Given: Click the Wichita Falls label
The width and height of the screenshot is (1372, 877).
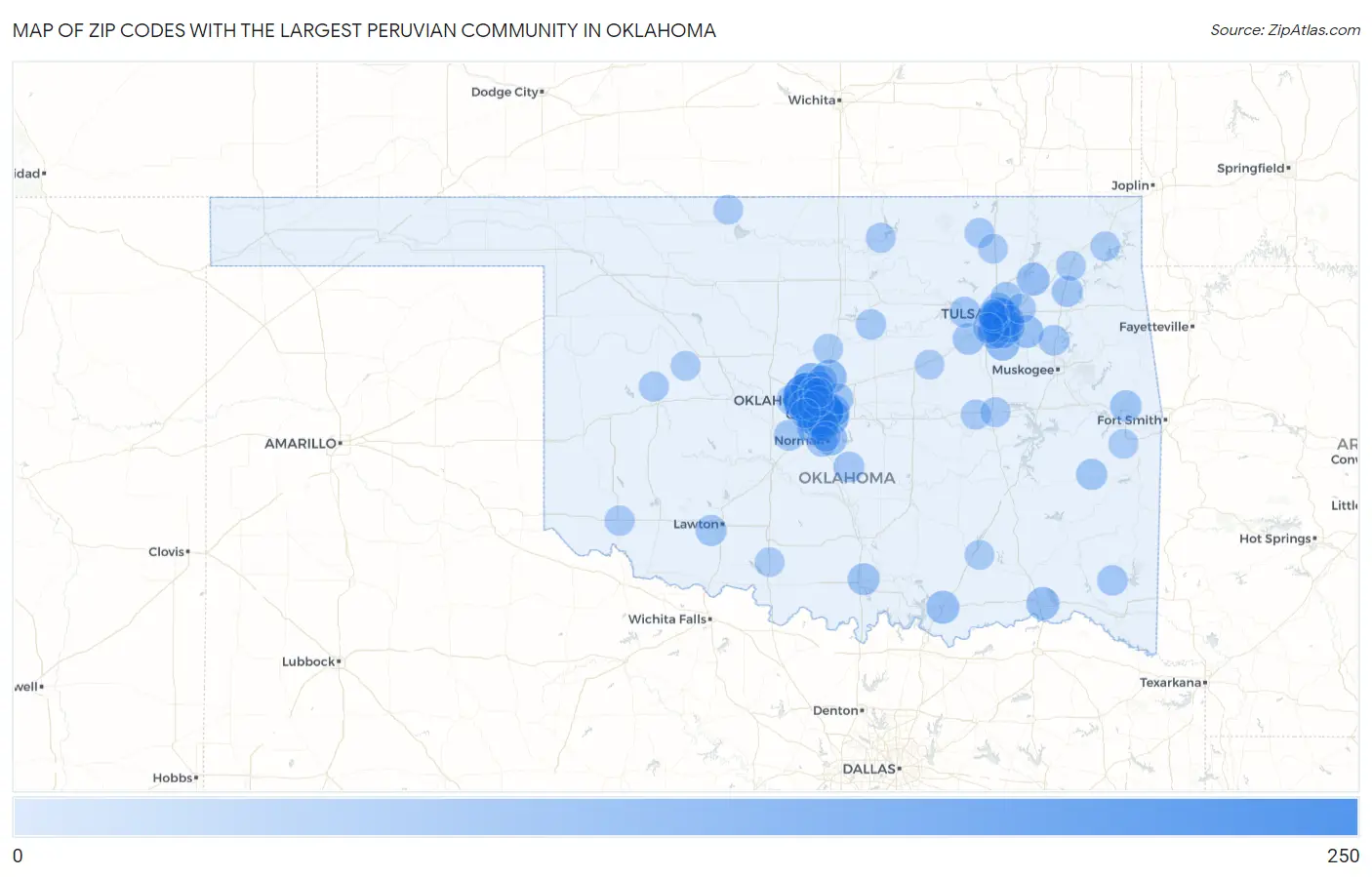Looking at the screenshot, I should (x=666, y=619).
